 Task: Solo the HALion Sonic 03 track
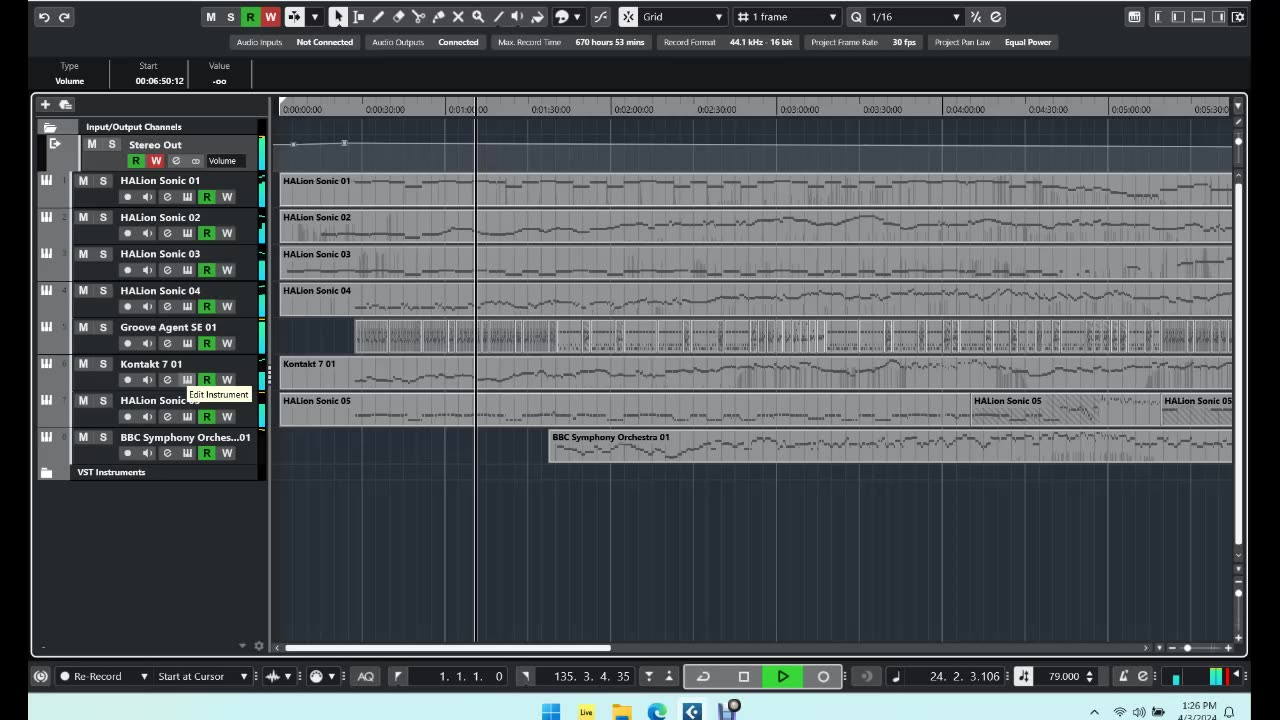coord(102,254)
